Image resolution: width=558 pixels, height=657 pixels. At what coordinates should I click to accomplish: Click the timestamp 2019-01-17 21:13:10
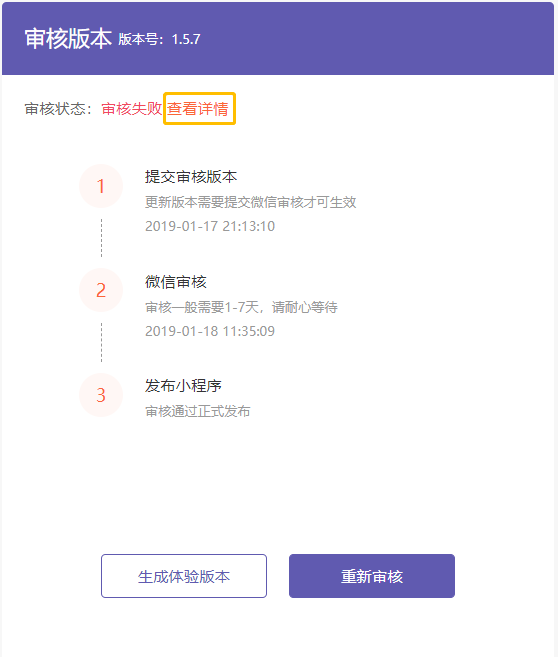coord(210,226)
